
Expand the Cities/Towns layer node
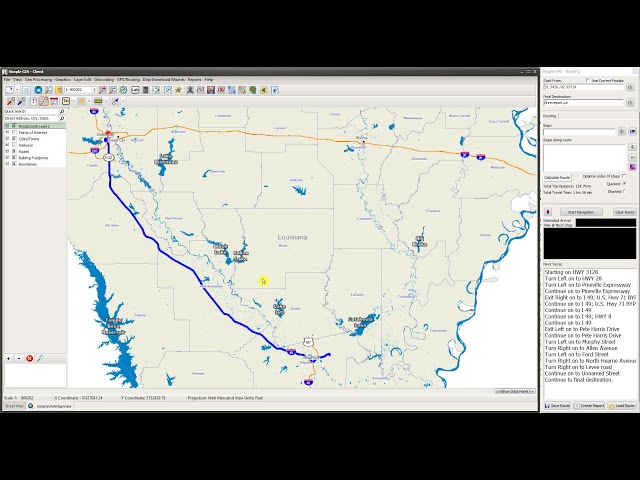7,139
